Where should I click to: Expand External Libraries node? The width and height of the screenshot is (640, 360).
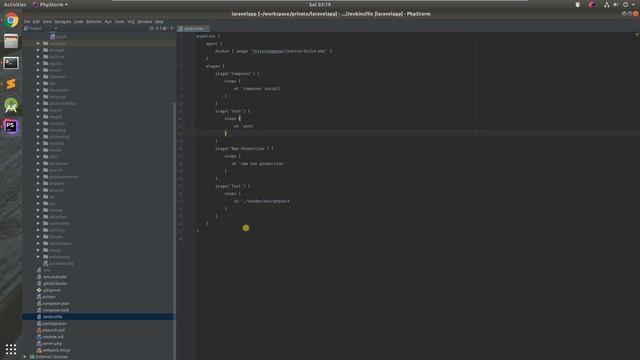coord(25,357)
